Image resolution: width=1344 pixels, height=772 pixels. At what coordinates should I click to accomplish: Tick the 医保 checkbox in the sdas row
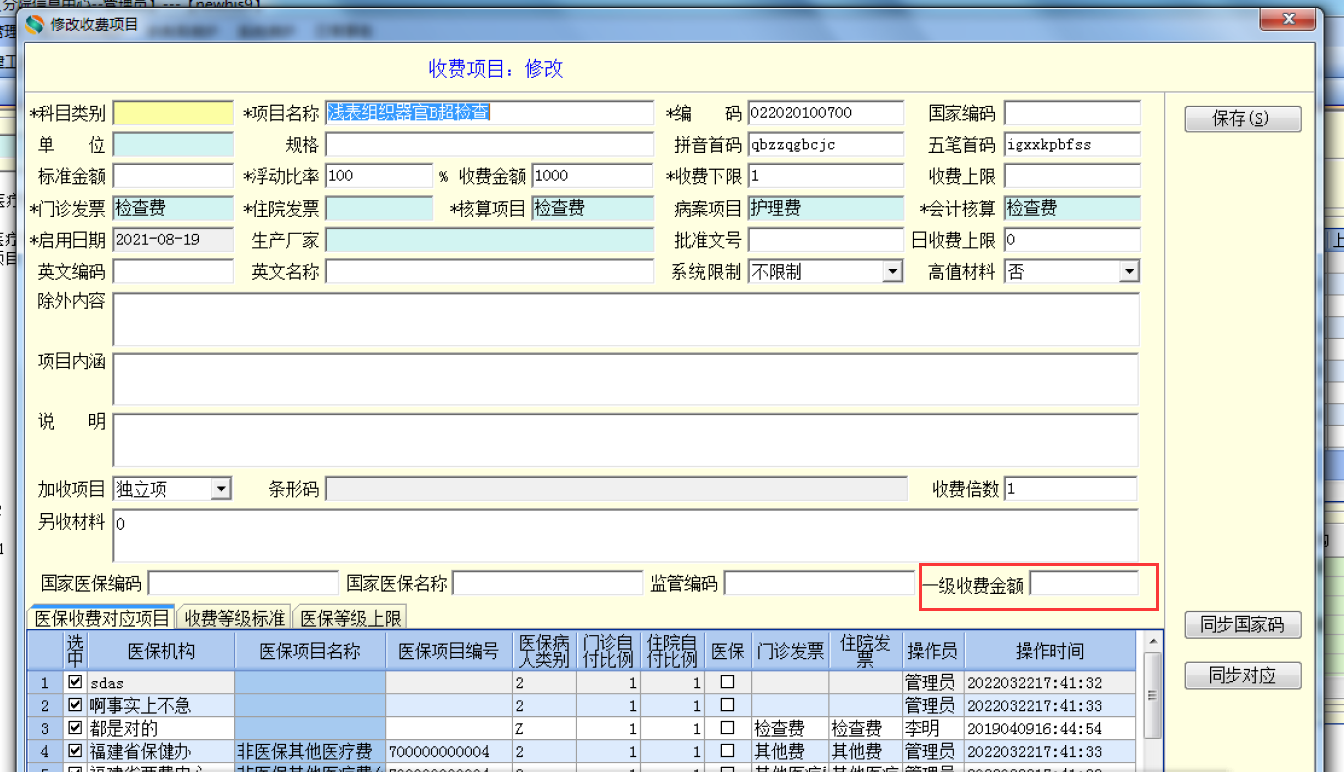pos(728,682)
